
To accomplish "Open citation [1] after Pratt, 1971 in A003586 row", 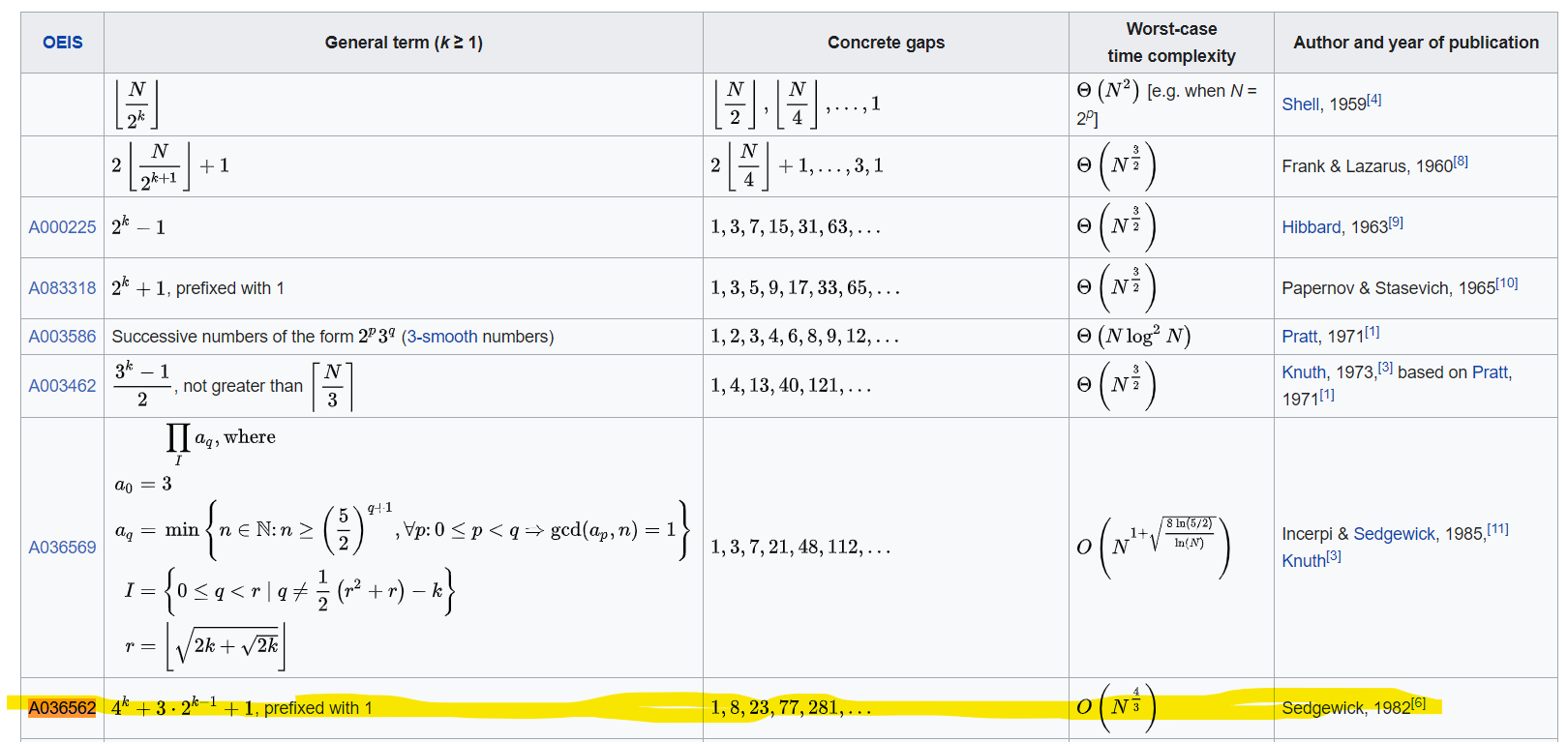I will click(1372, 332).
